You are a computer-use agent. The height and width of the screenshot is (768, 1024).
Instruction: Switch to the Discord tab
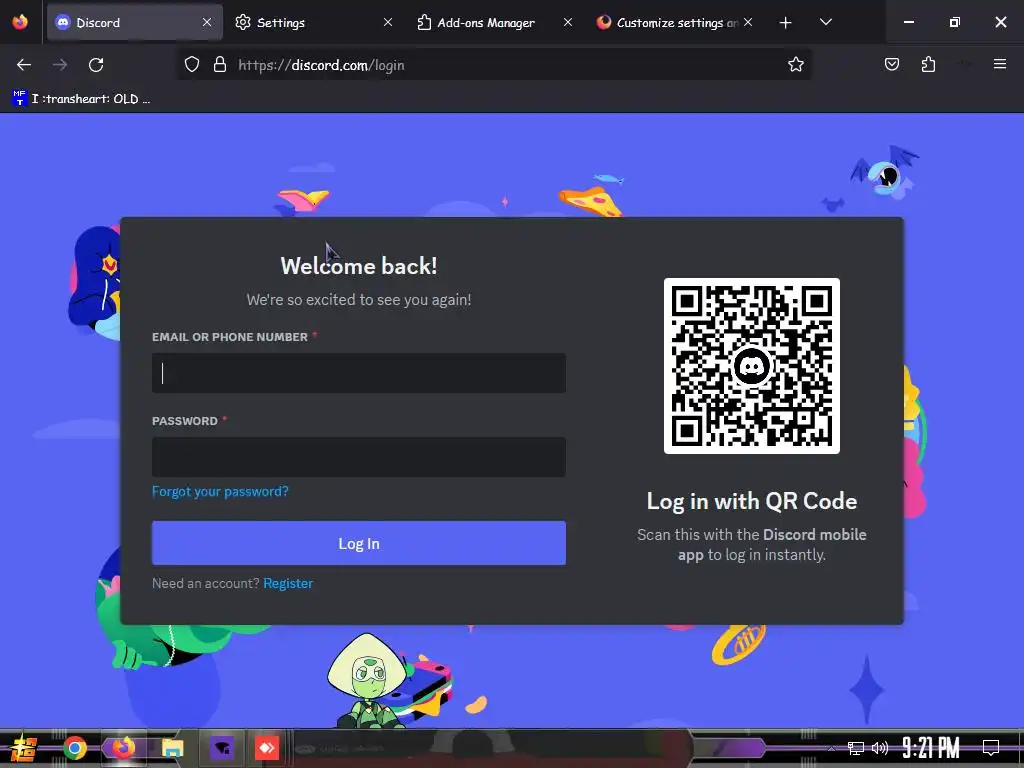pyautogui.click(x=135, y=22)
